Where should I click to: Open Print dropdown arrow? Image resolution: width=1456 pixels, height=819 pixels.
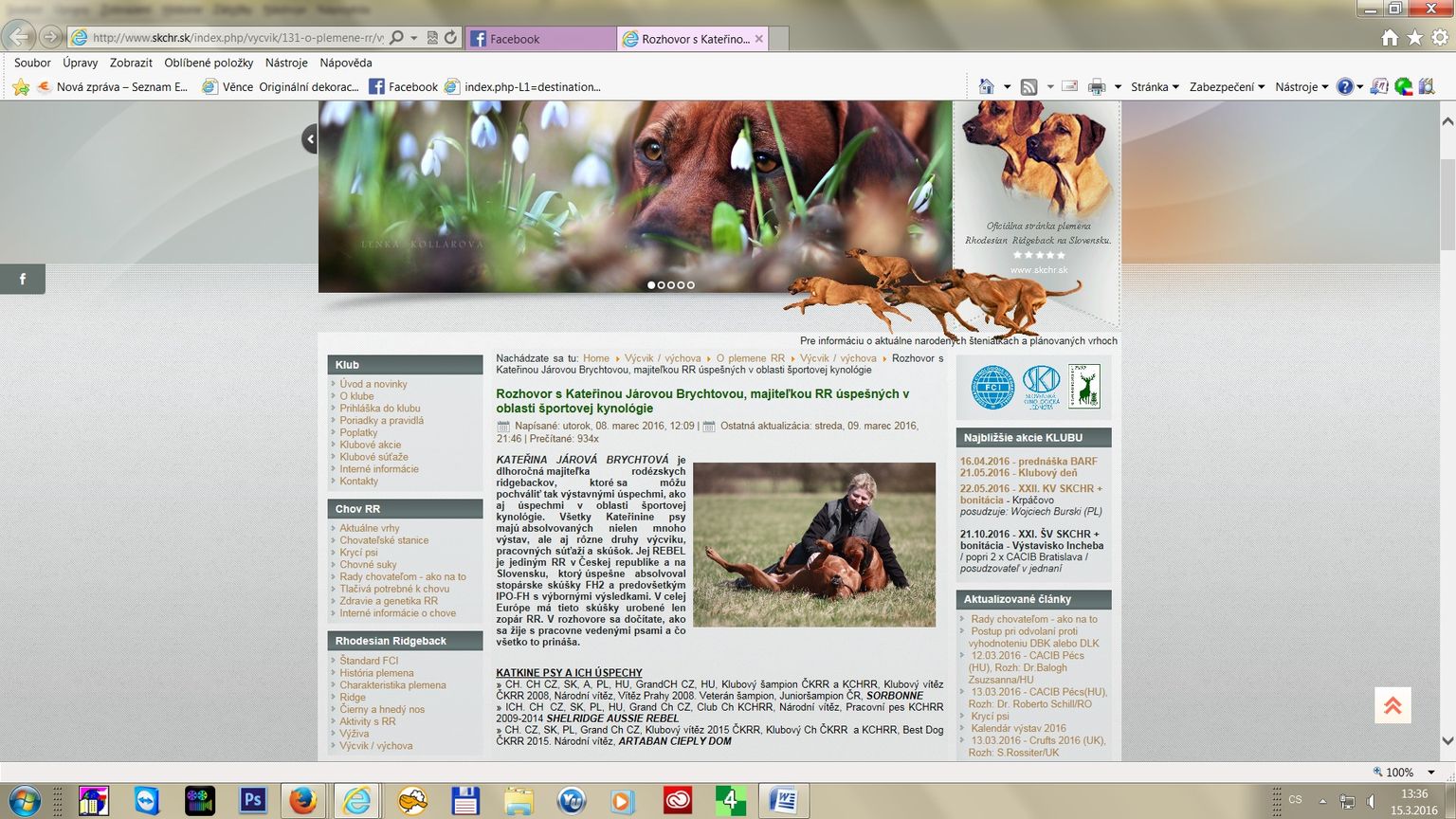(x=1118, y=86)
